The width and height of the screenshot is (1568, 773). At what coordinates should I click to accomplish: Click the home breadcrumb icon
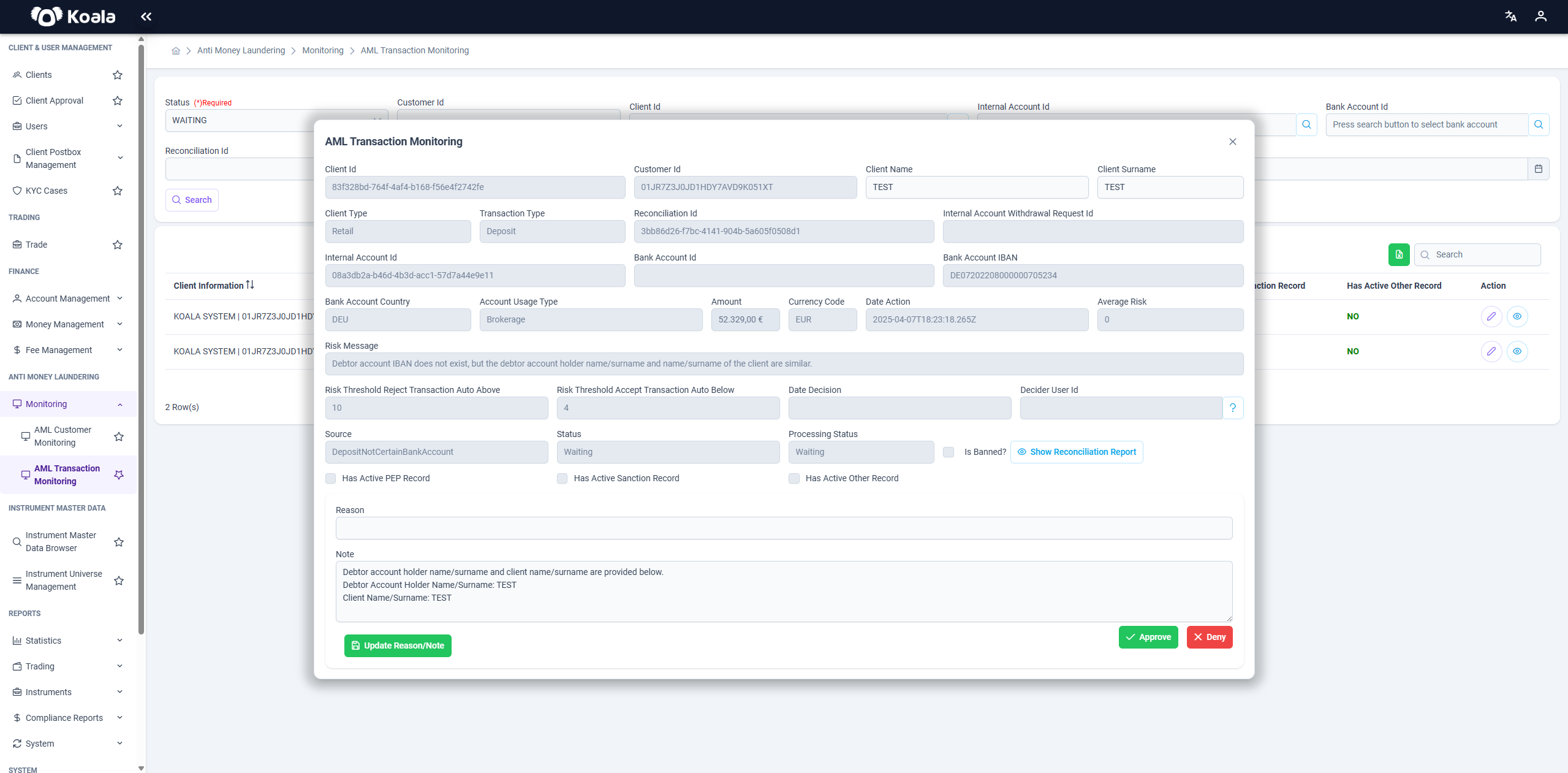tap(176, 51)
